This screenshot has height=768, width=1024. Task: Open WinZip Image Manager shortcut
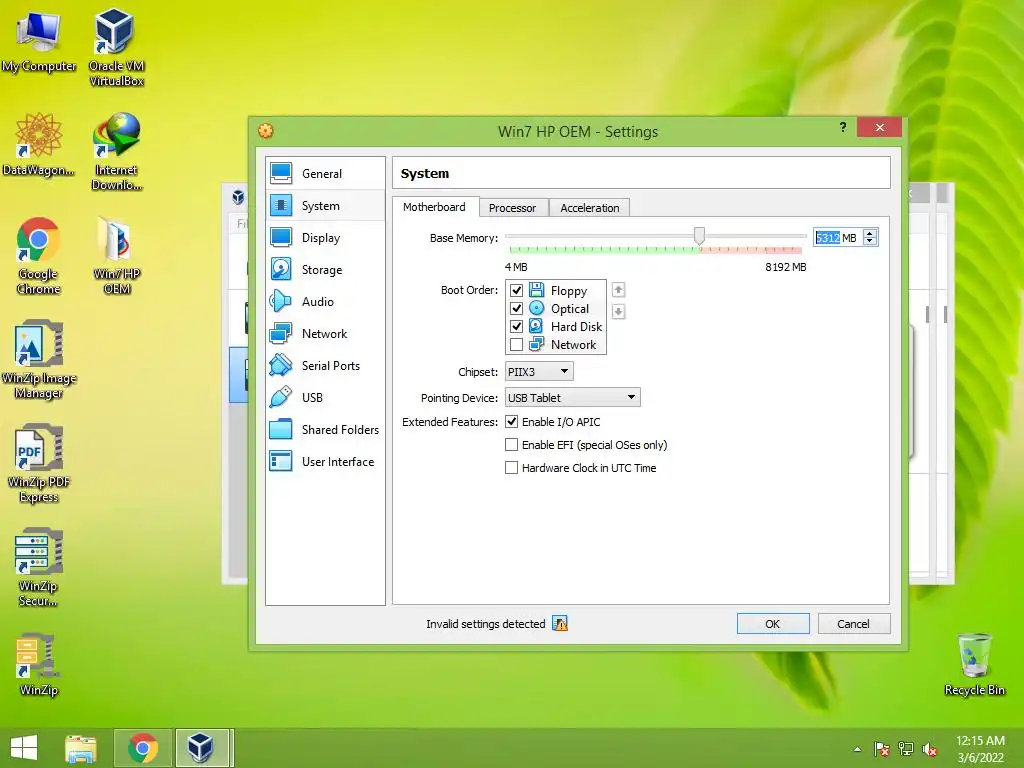[x=39, y=359]
